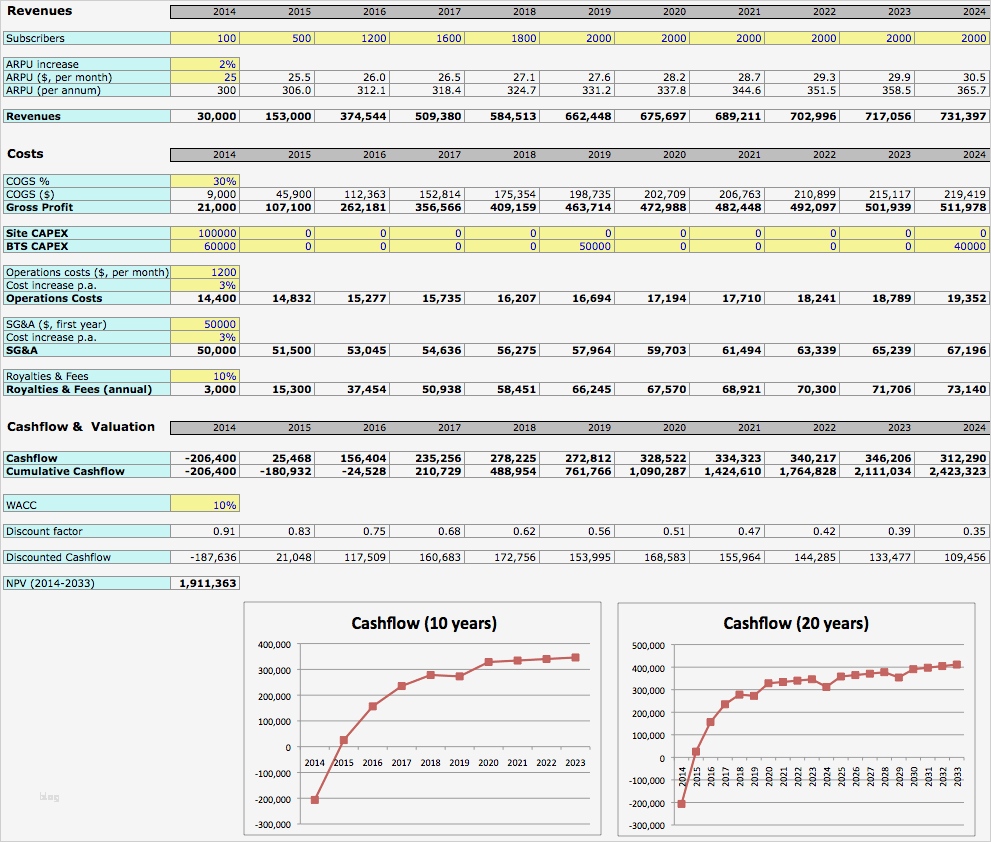Click the Cashflow (10 years) chart title
Image resolution: width=991 pixels, height=842 pixels.
pyautogui.click(x=424, y=623)
